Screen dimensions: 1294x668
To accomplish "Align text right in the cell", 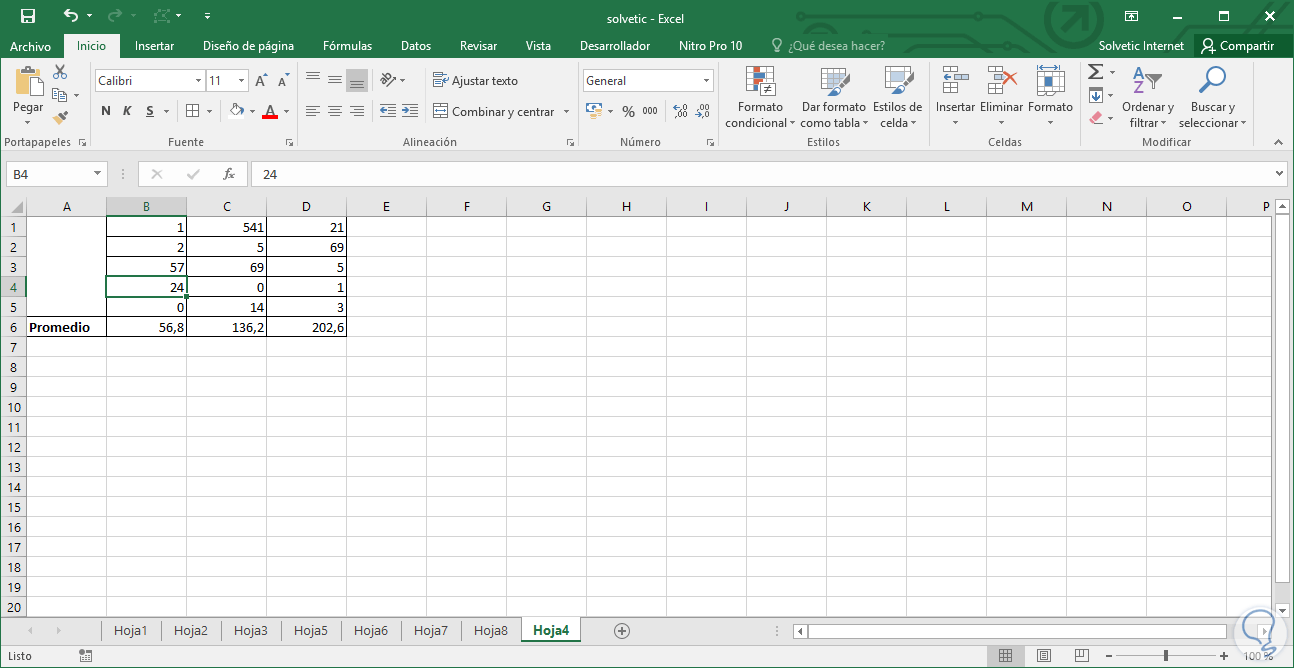I will tap(357, 111).
